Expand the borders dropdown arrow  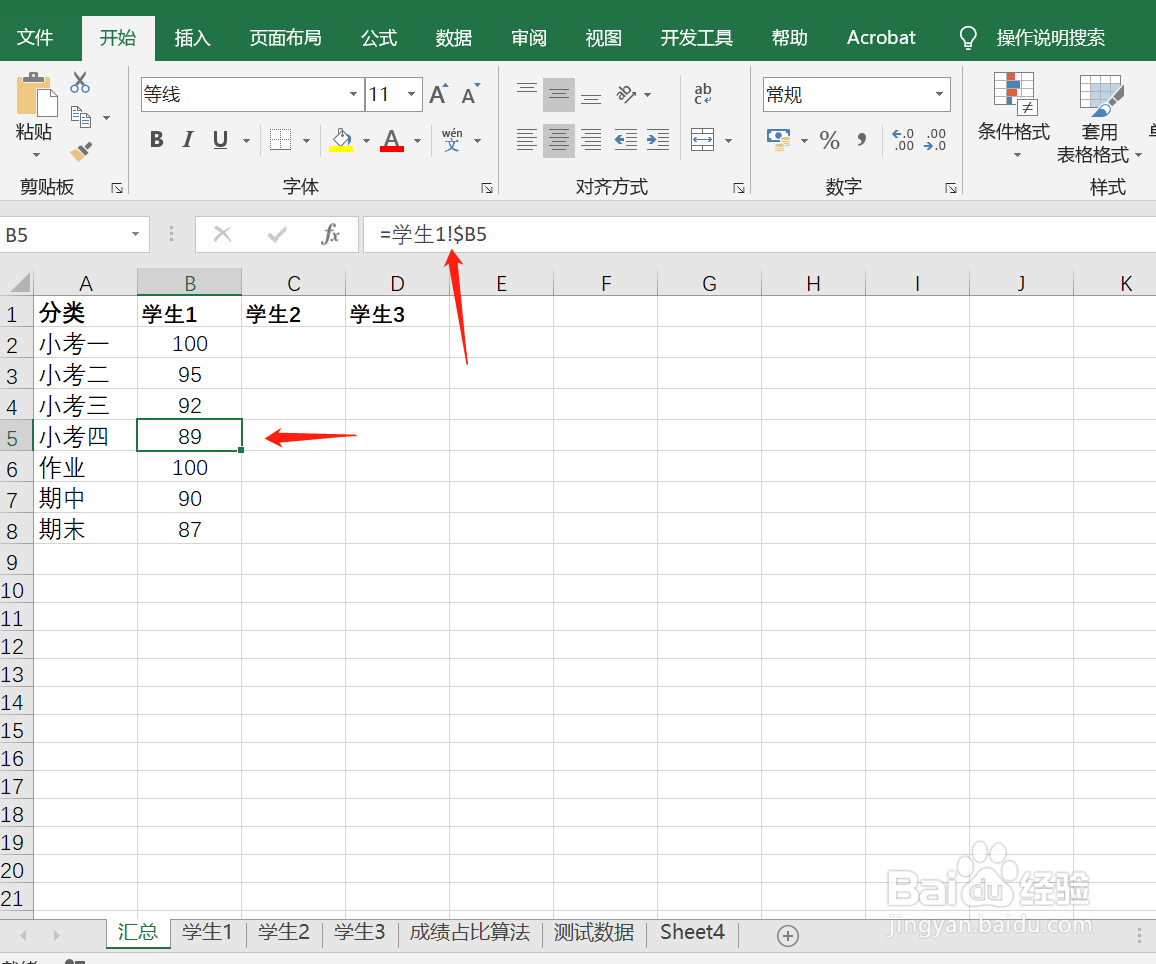click(x=304, y=141)
